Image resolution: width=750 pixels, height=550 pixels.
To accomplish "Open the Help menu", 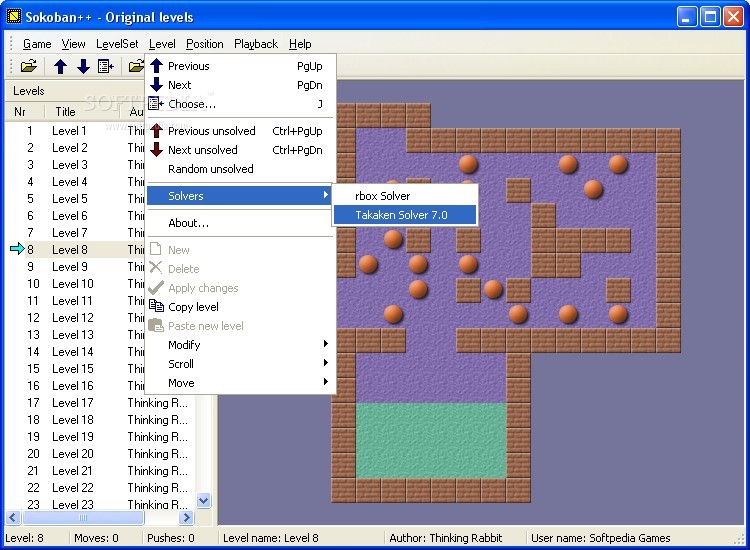I will pyautogui.click(x=300, y=44).
